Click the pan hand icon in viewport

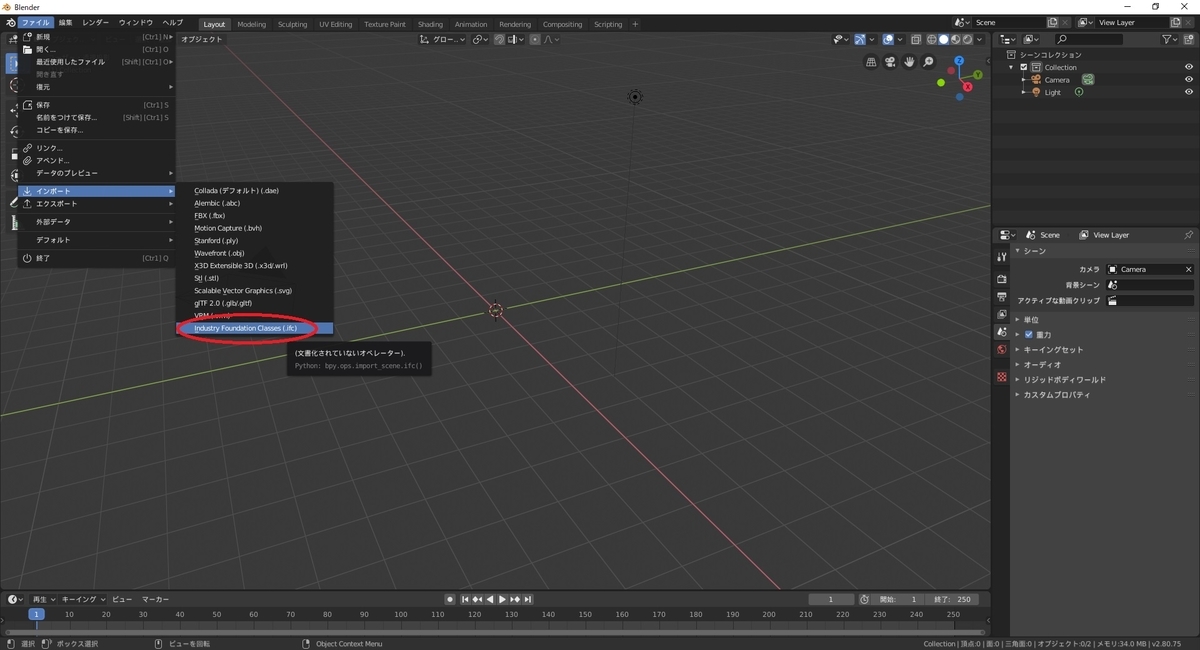point(909,62)
